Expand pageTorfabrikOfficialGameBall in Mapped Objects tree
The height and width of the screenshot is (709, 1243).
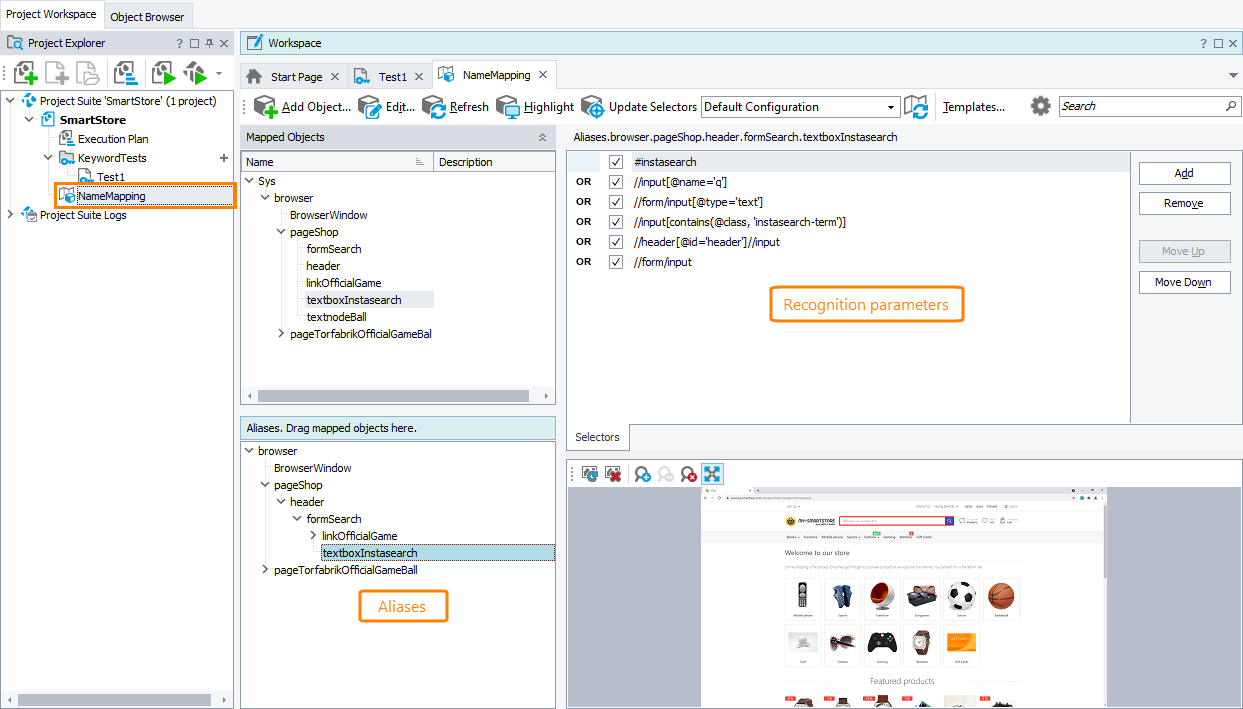pos(281,334)
